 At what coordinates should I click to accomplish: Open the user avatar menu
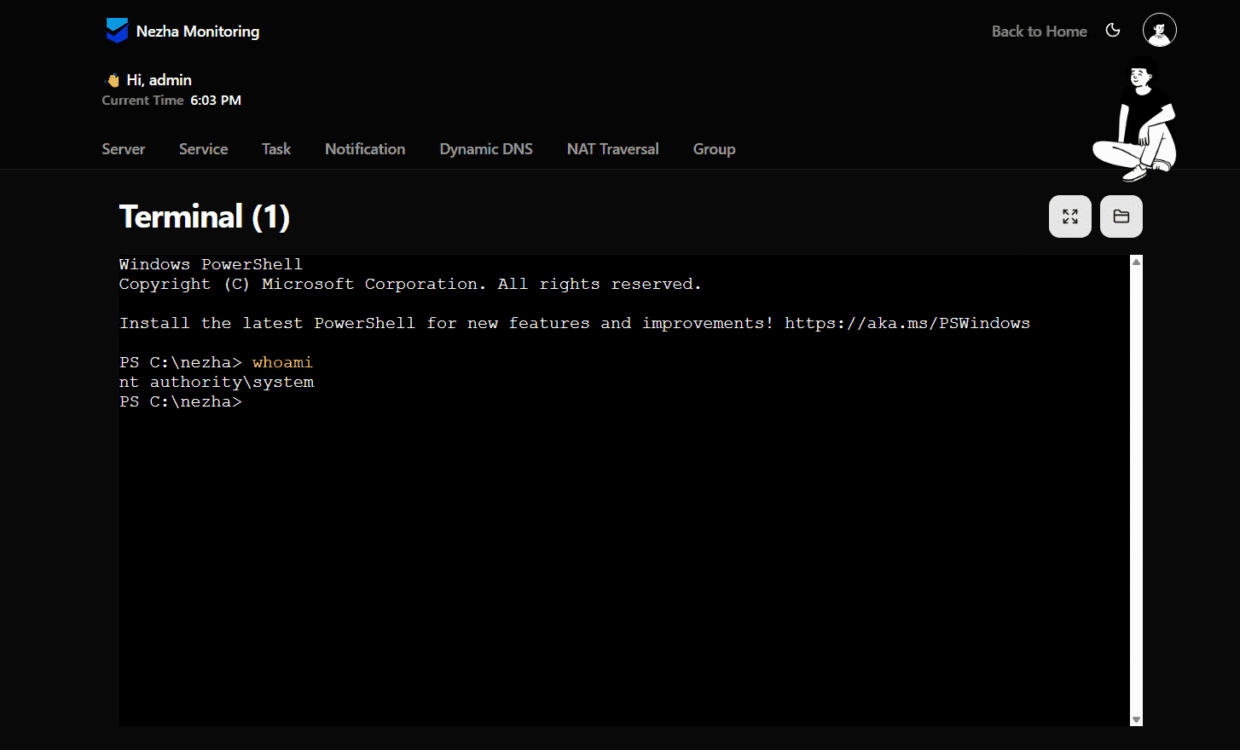[x=1158, y=29]
